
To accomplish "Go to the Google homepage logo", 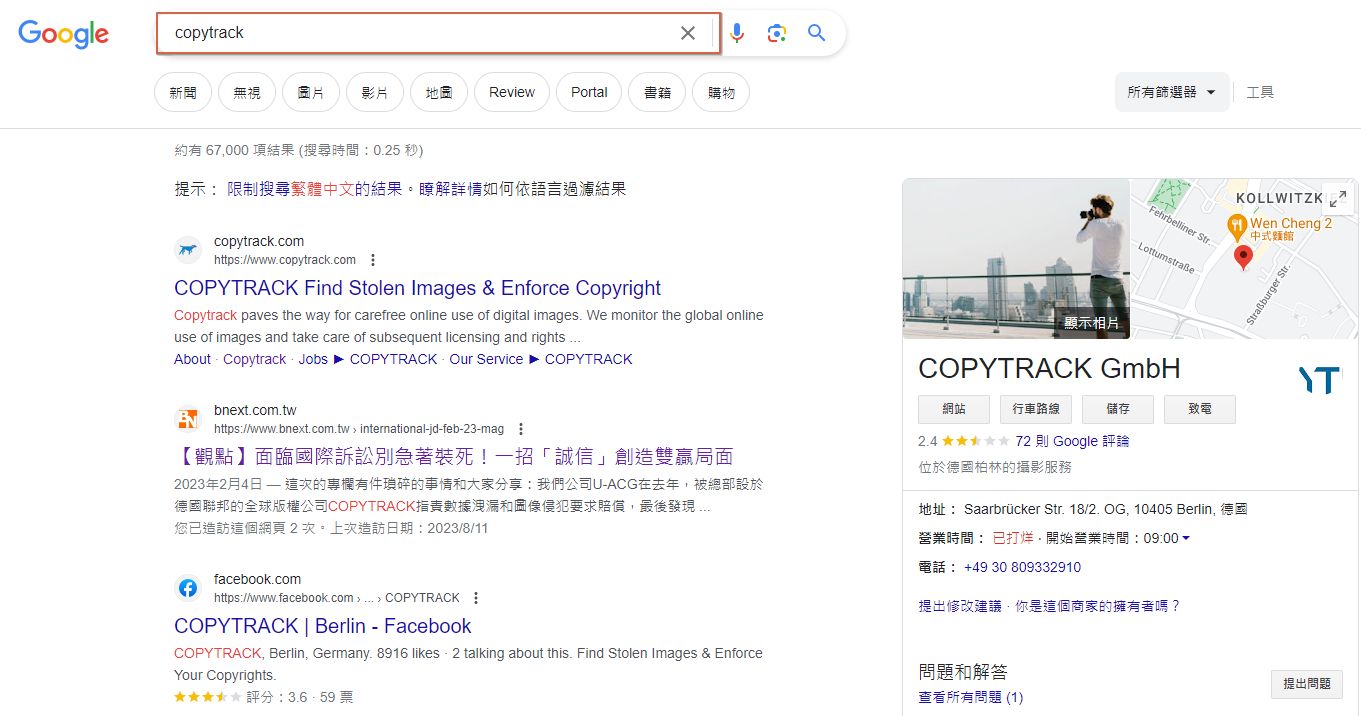I will [63, 34].
